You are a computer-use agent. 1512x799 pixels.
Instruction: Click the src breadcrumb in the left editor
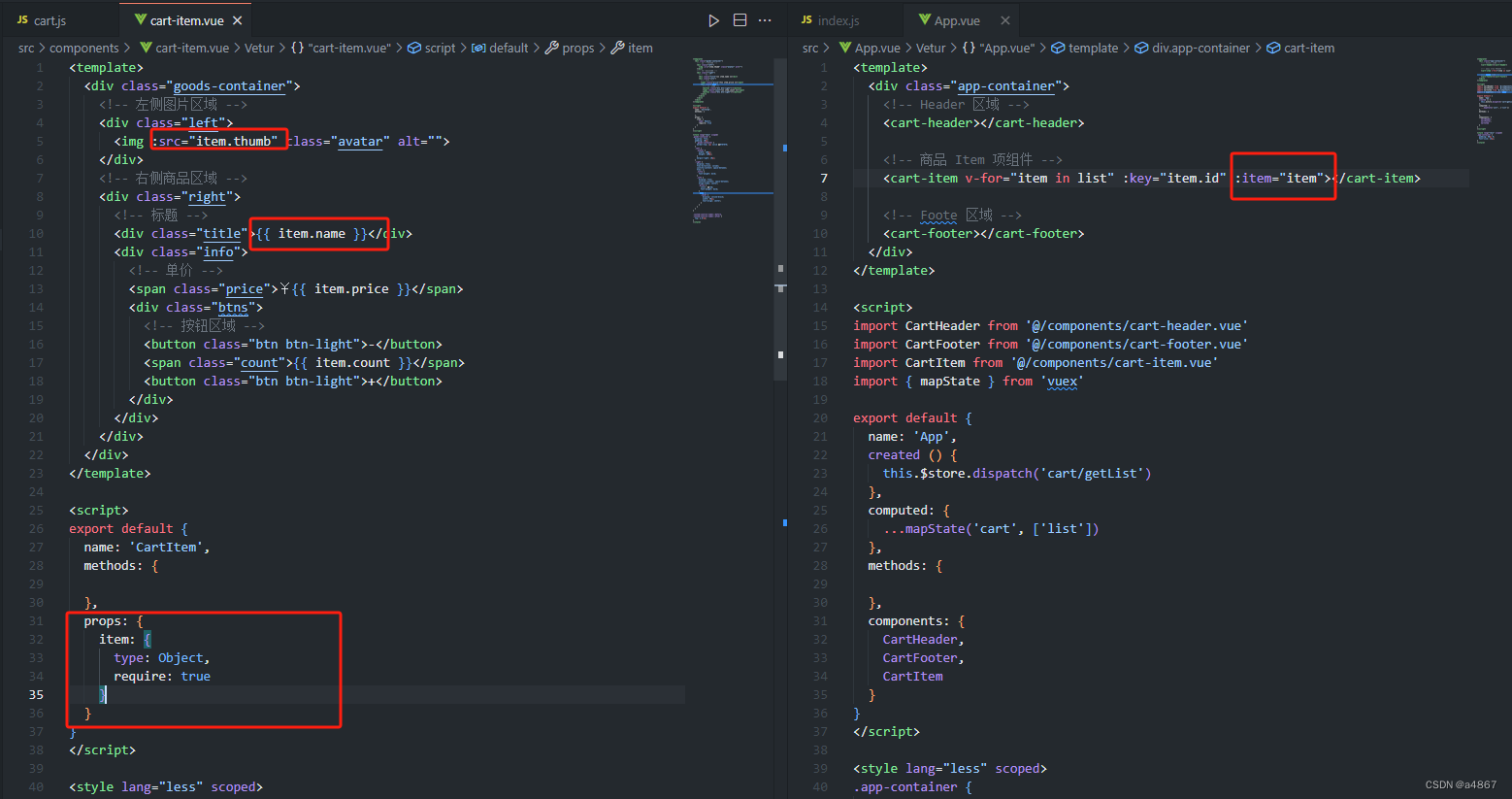click(x=25, y=47)
